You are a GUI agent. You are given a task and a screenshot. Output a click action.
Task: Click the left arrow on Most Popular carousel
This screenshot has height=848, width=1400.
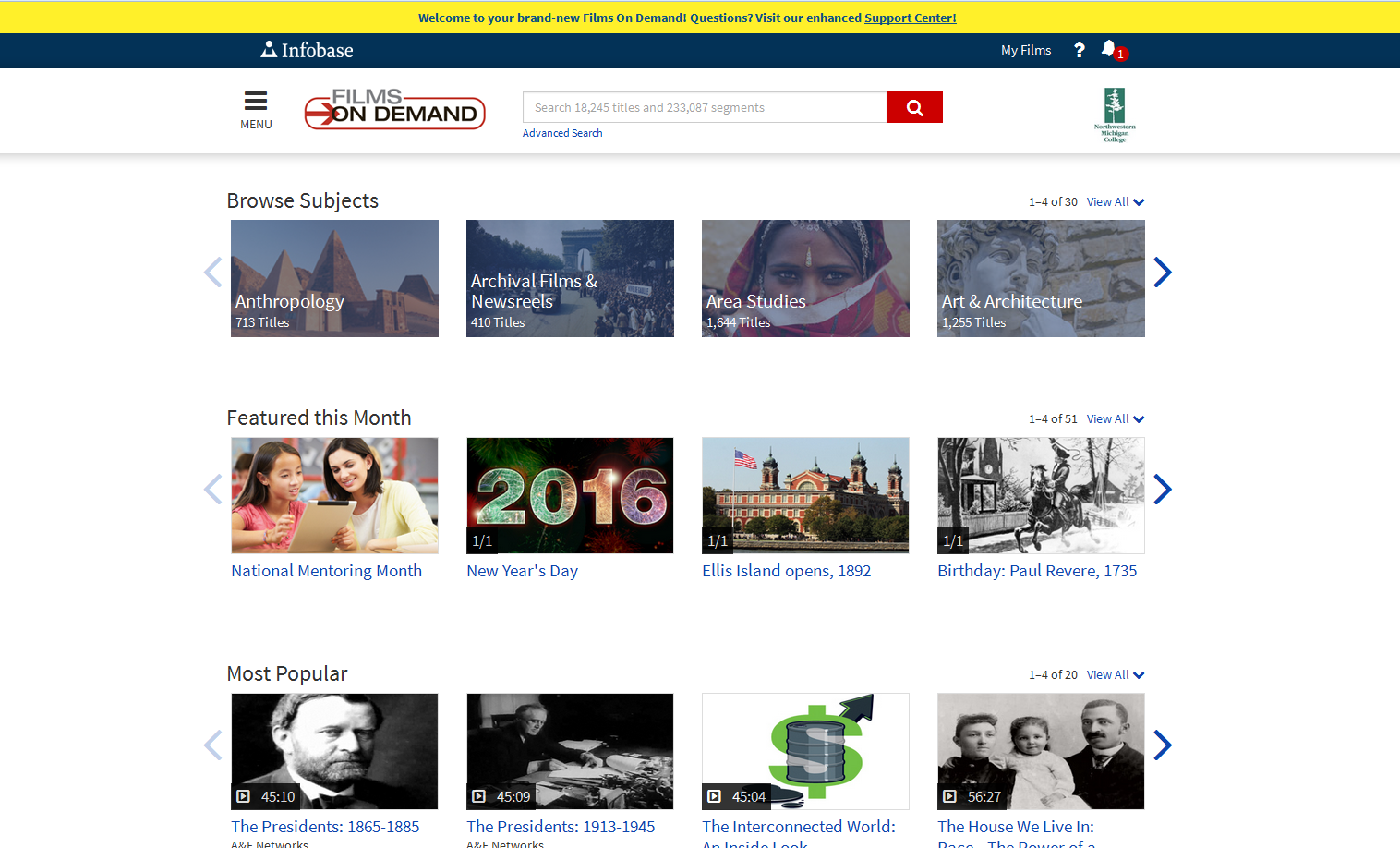213,745
